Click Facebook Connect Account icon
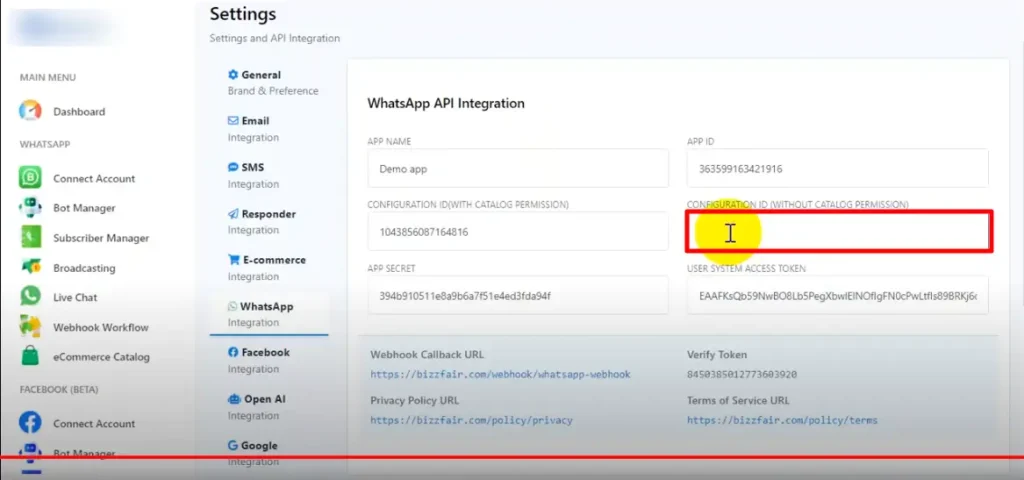The image size is (1024, 480). [x=31, y=423]
